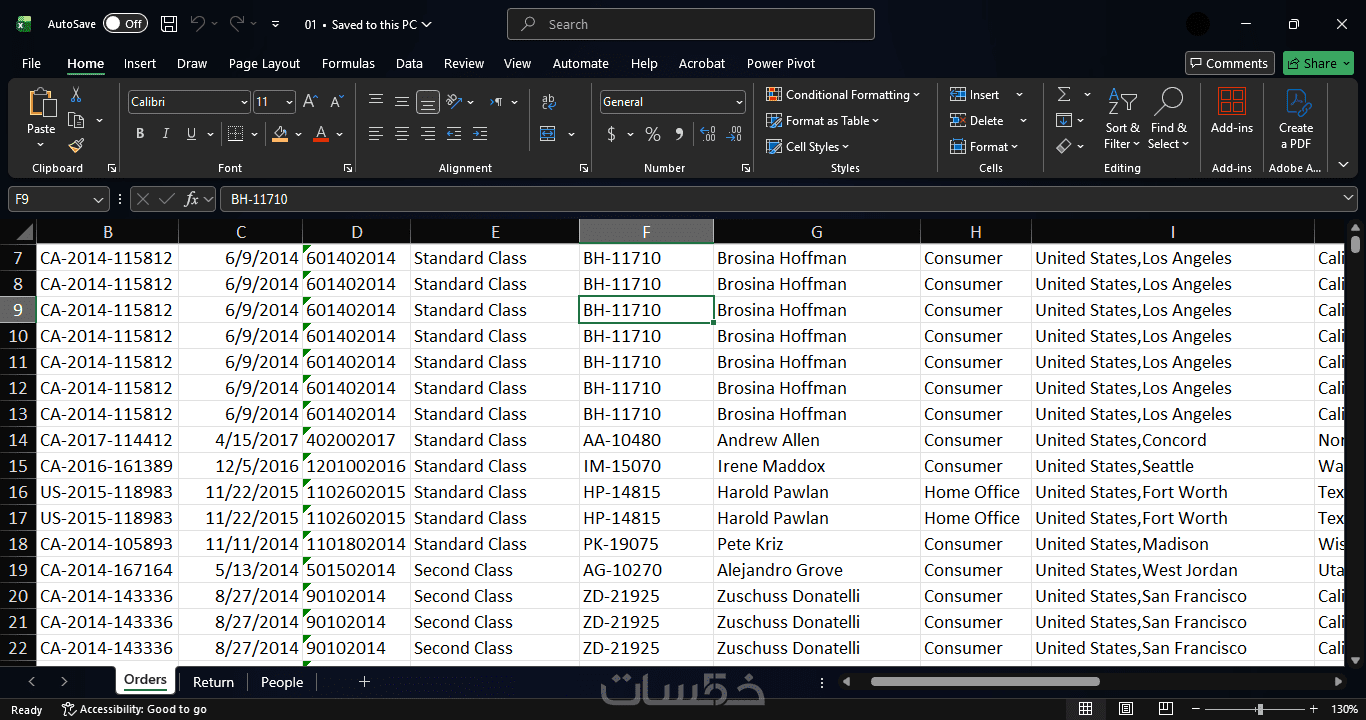Open Cell Styles menu
Image resolution: width=1366 pixels, height=720 pixels.
[808, 147]
